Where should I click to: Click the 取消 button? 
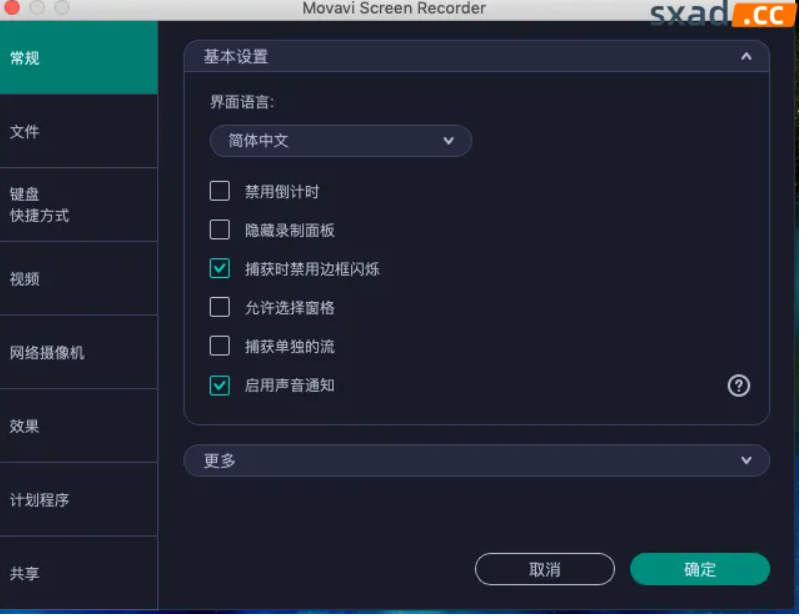click(x=546, y=570)
